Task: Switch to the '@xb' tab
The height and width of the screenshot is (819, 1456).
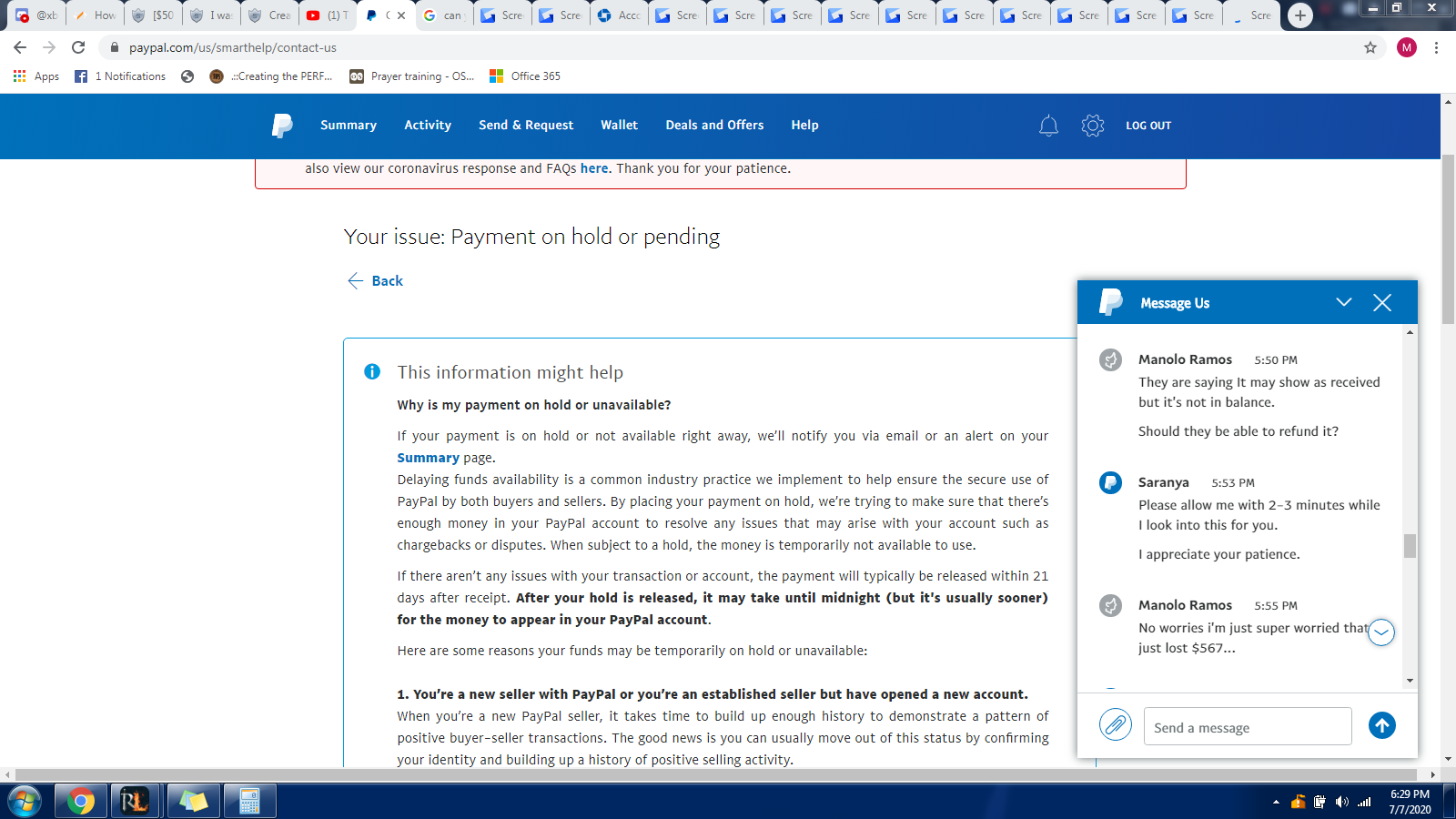Action: pyautogui.click(x=37, y=15)
